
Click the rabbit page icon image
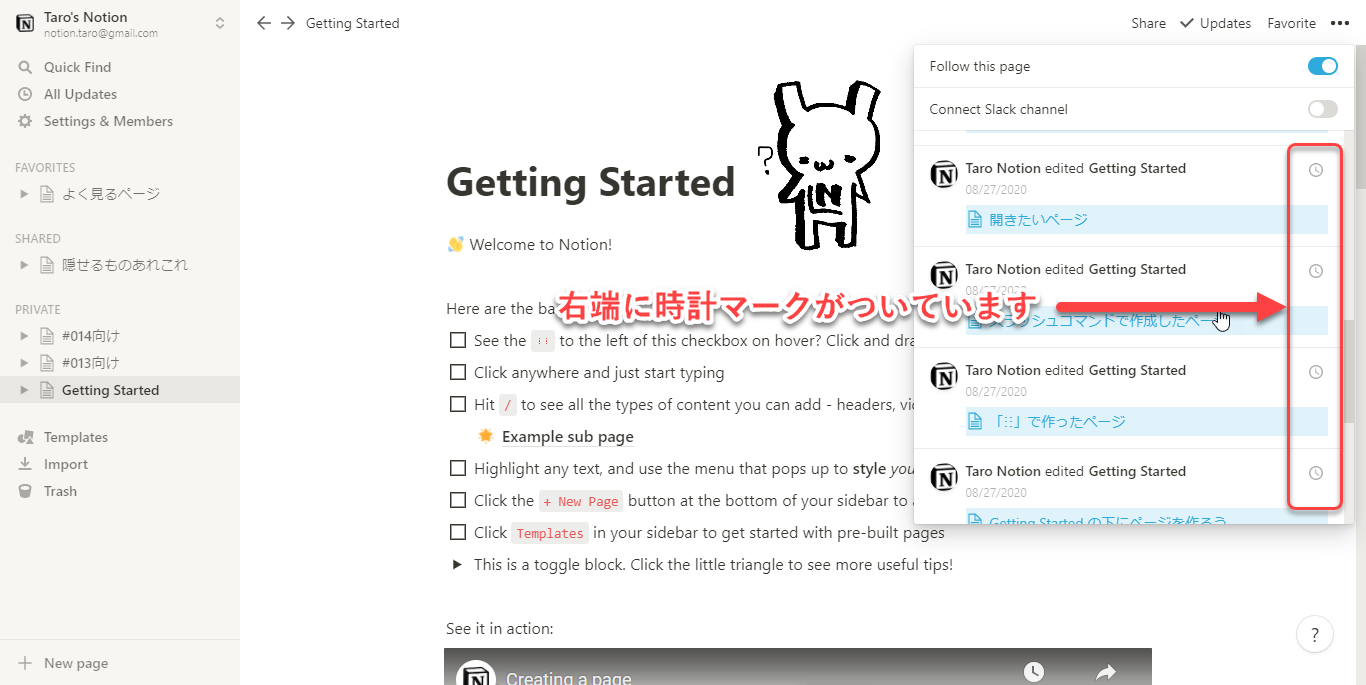822,163
